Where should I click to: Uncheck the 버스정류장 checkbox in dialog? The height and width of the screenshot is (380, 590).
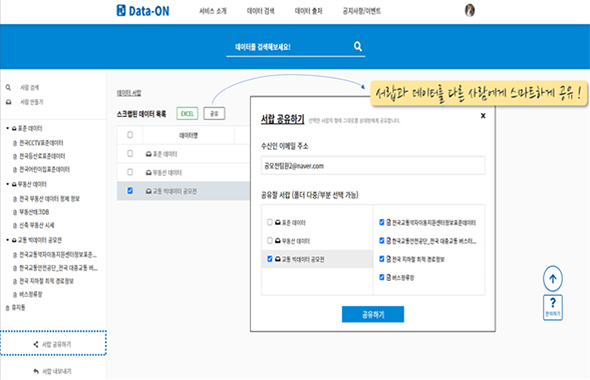click(382, 277)
